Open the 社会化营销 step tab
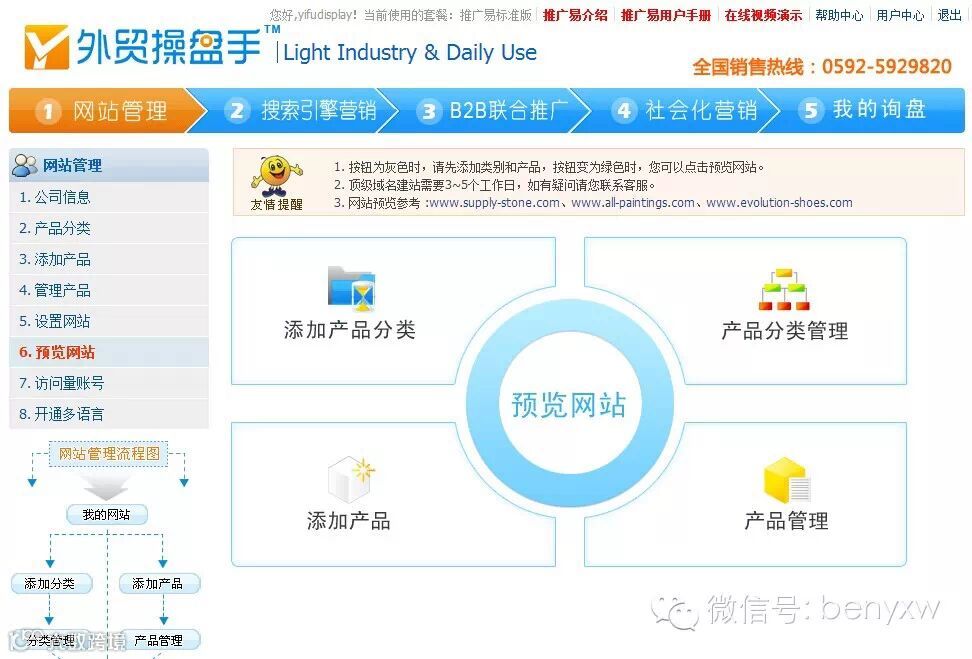Screen dimensions: 972x659 coord(685,111)
